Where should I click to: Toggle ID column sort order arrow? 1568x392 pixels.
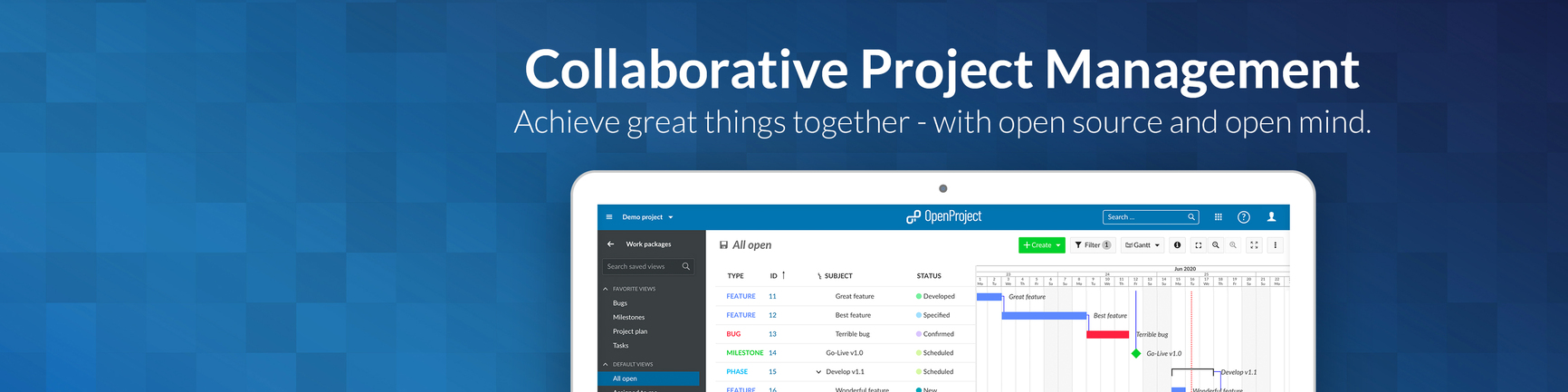[783, 275]
